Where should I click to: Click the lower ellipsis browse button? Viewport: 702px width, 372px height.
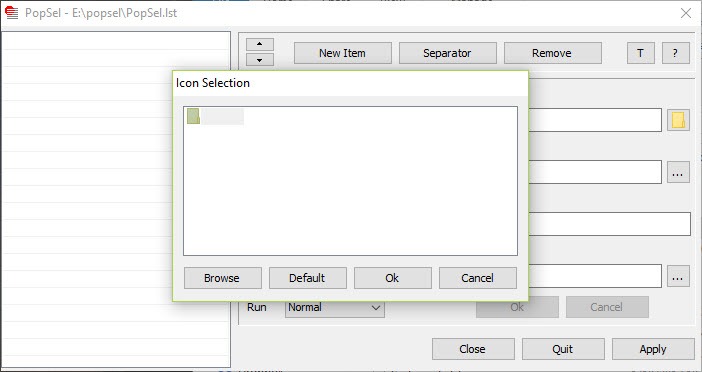678,276
